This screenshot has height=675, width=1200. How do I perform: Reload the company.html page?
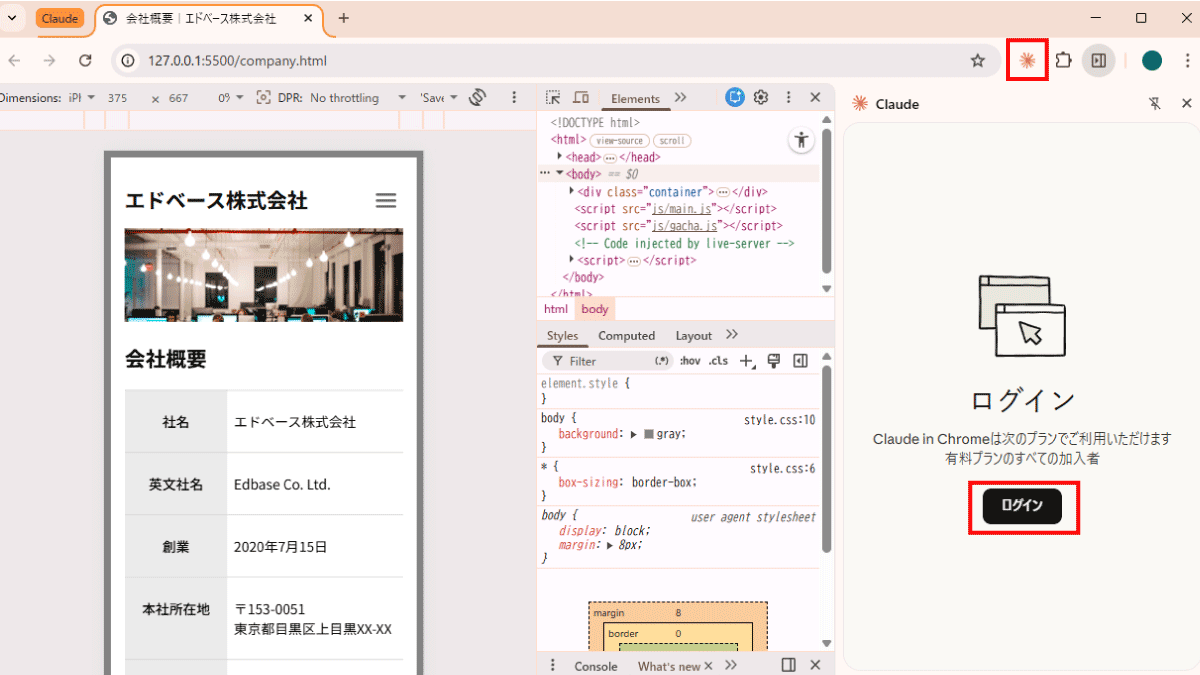(85, 61)
